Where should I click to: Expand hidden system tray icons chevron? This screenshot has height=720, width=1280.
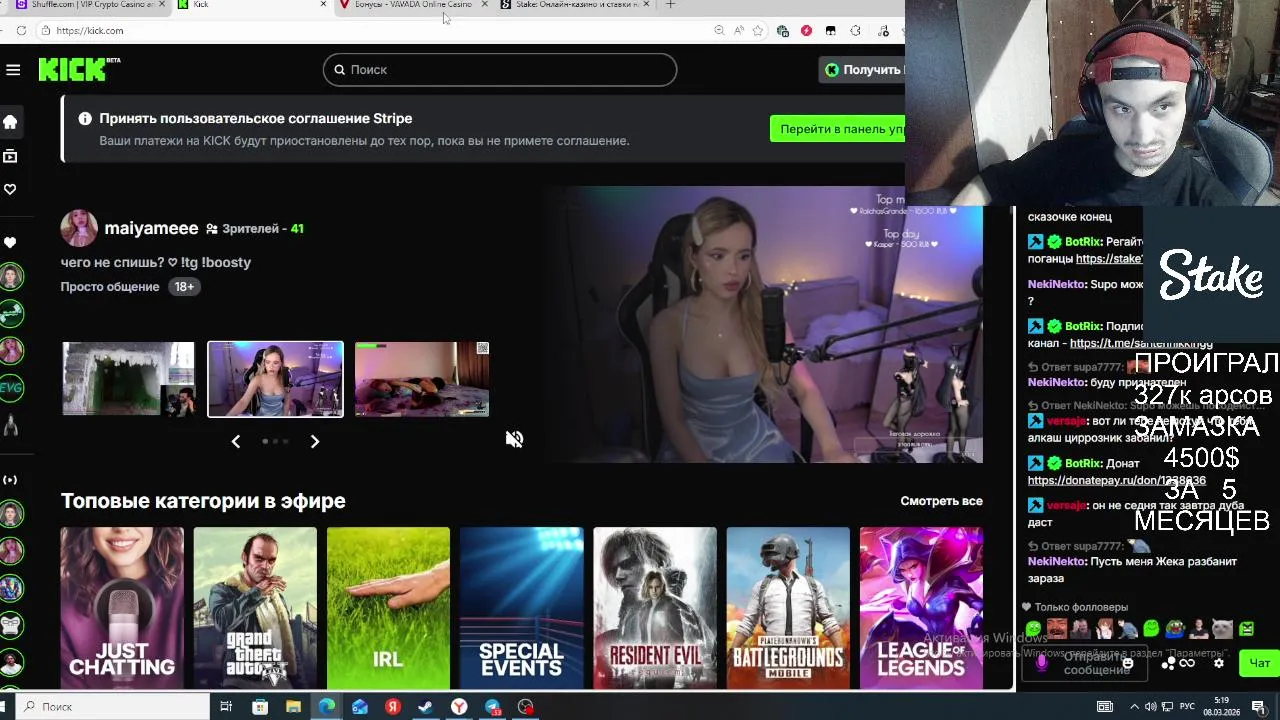pyautogui.click(x=1135, y=707)
